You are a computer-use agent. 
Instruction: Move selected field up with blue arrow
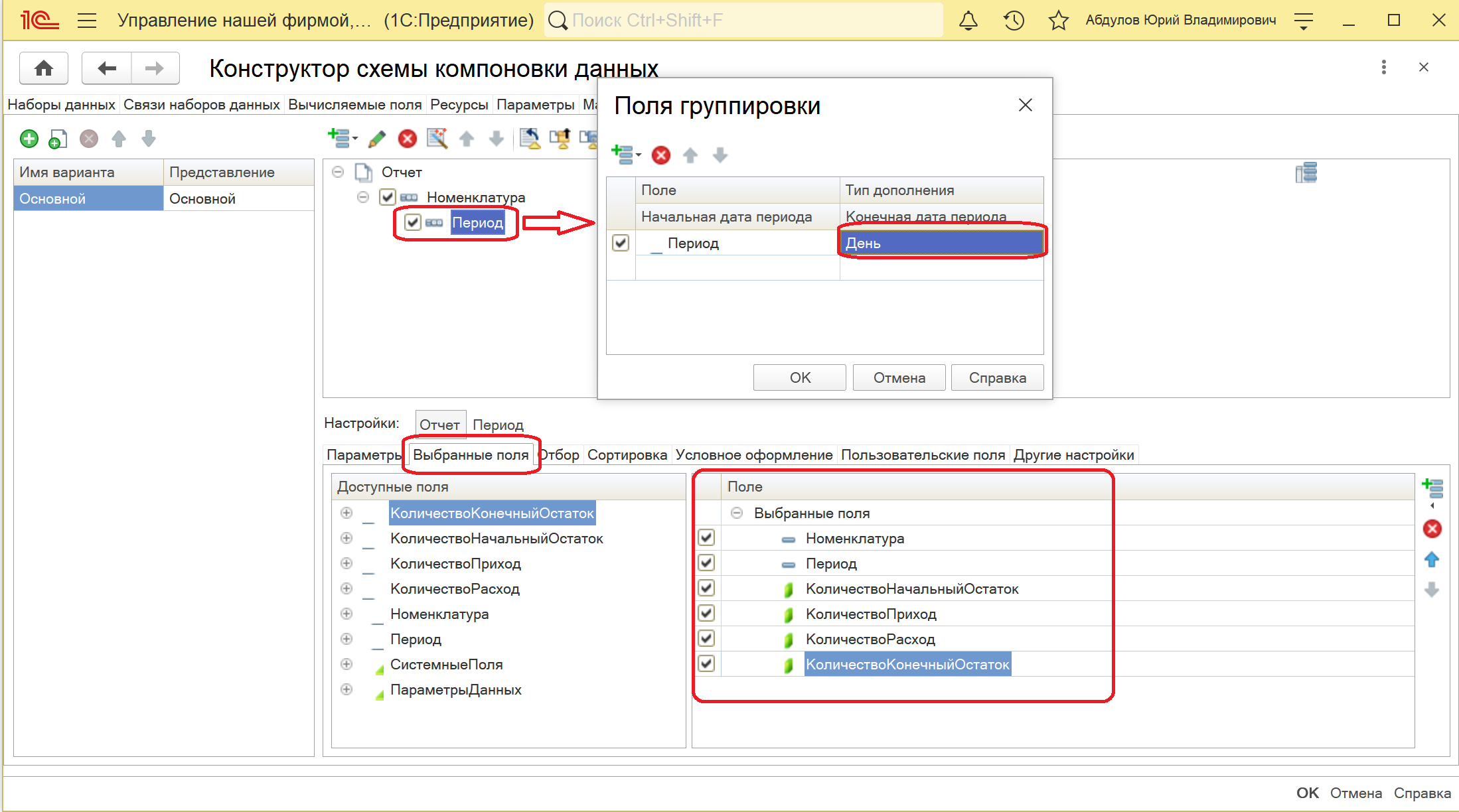(1432, 560)
